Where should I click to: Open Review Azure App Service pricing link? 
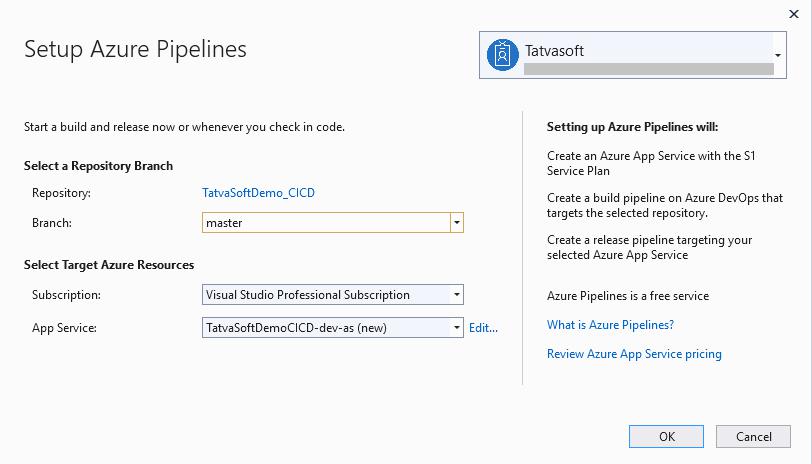pyautogui.click(x=634, y=354)
